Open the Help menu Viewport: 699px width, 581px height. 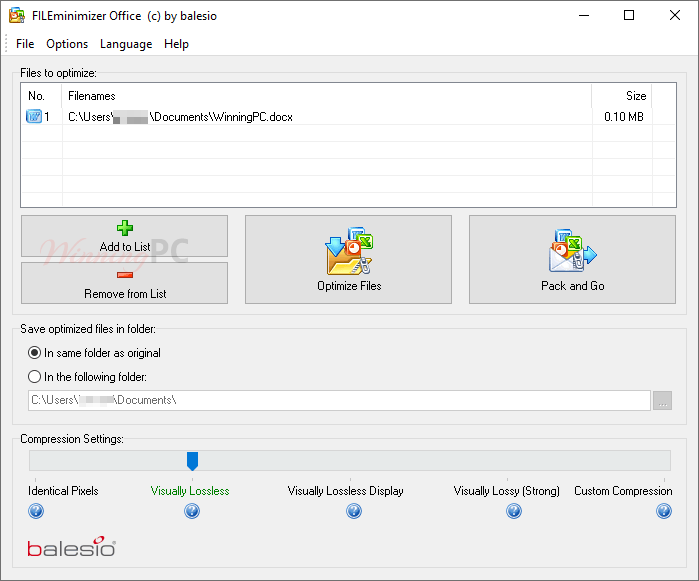tap(177, 44)
